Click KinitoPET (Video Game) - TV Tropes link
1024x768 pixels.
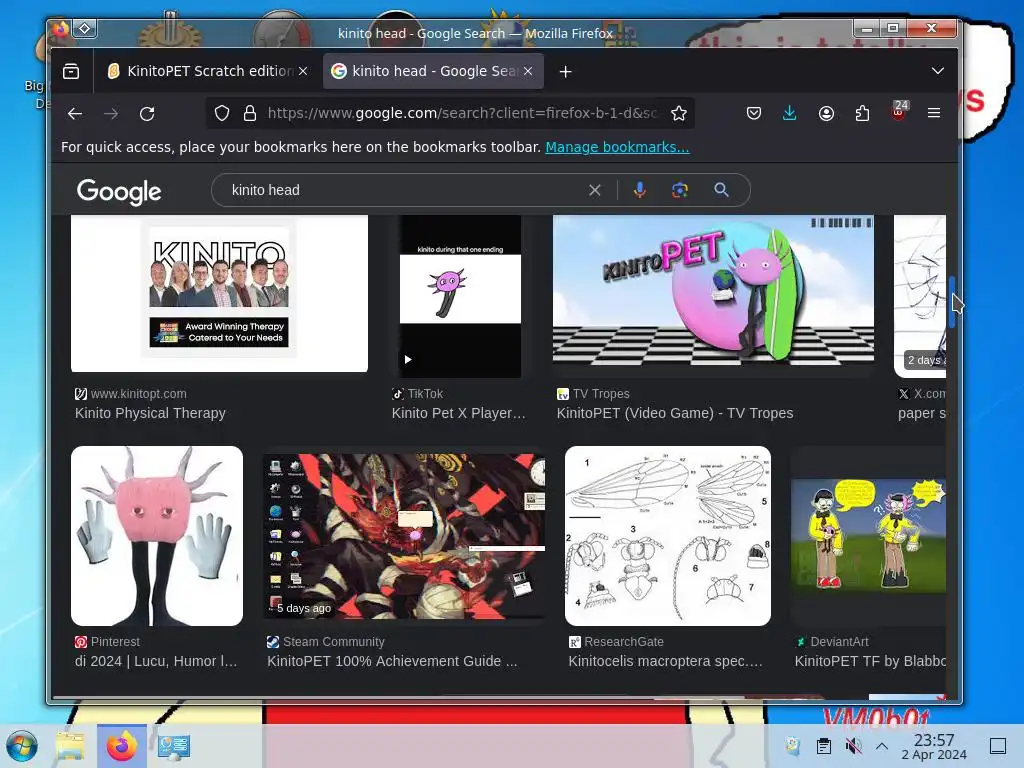675,413
